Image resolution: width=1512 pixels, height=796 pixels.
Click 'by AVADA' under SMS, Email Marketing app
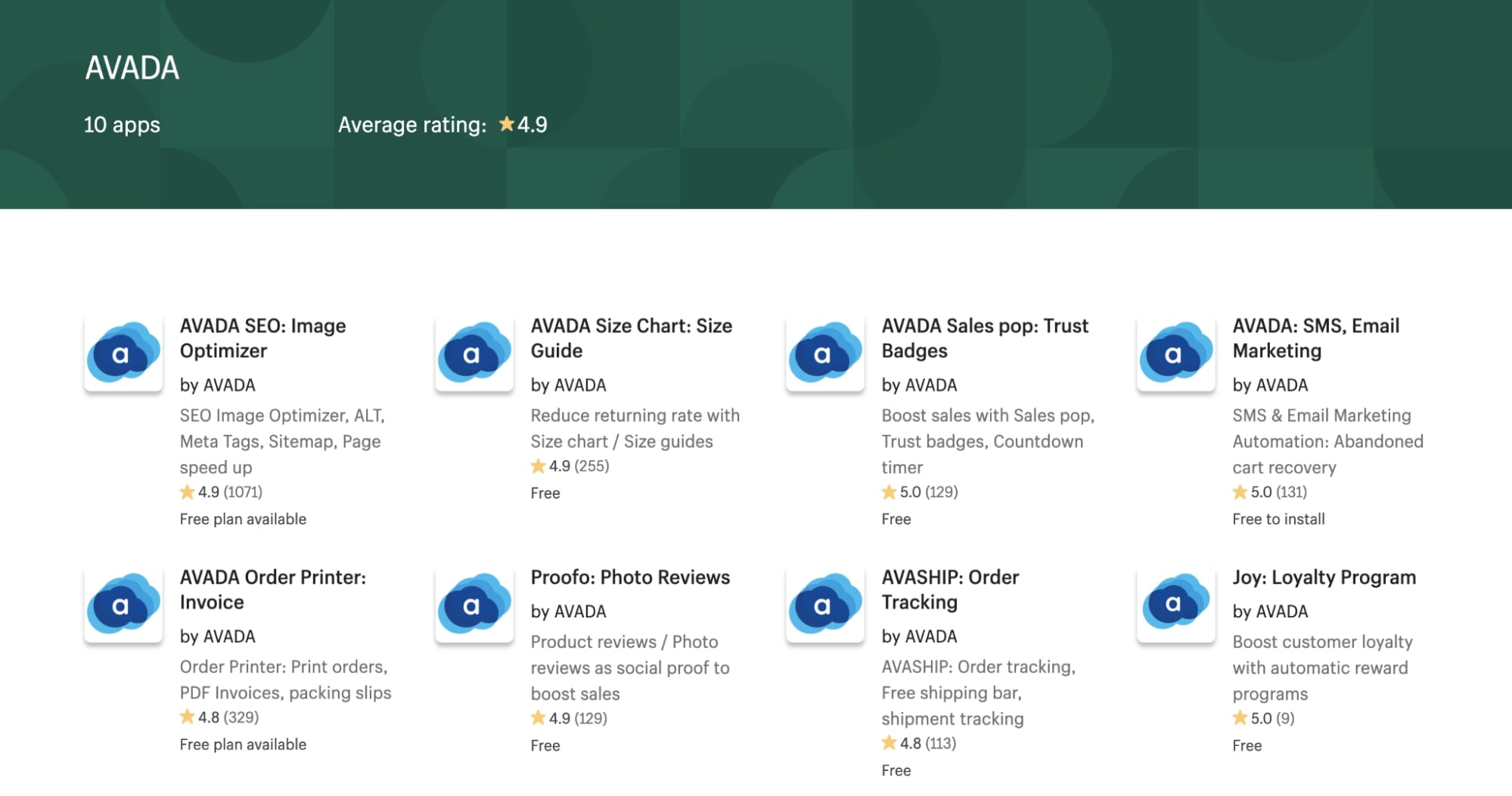pyautogui.click(x=1271, y=385)
